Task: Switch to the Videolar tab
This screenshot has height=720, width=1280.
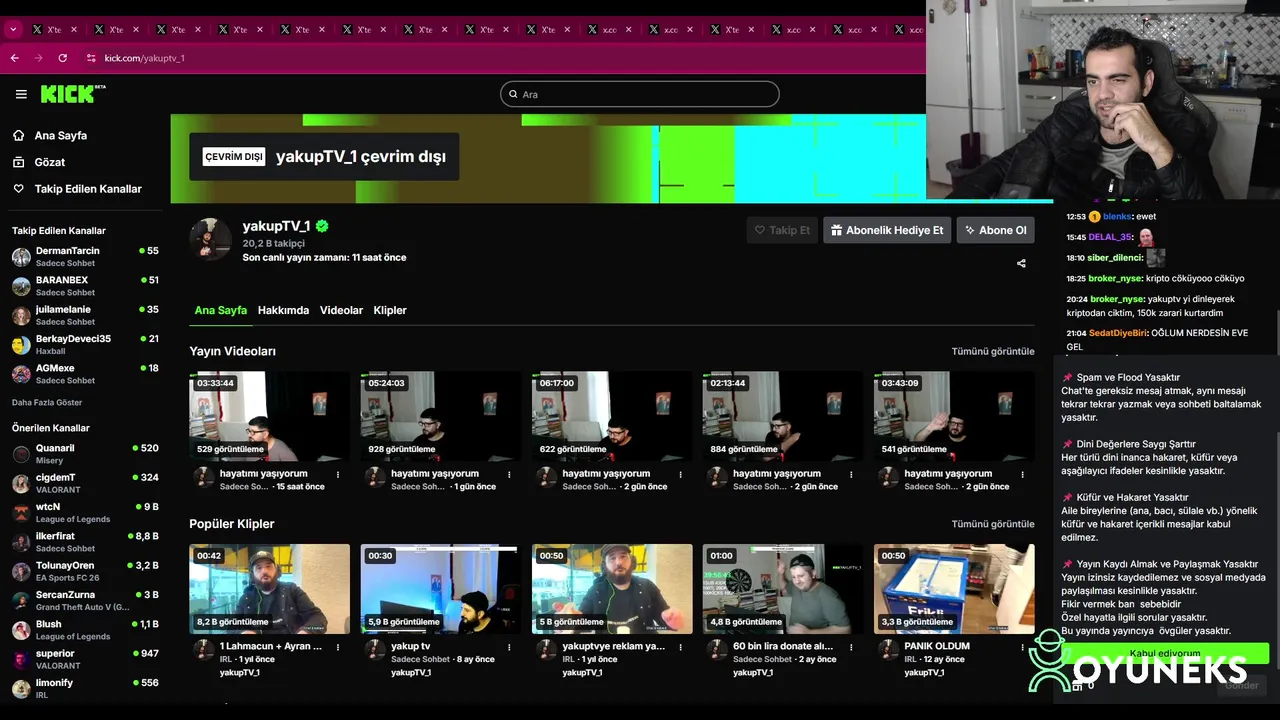Action: coord(341,310)
